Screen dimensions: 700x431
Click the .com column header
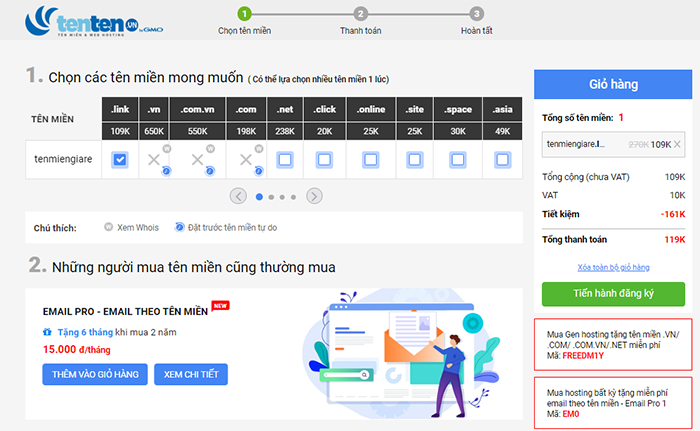click(246, 109)
